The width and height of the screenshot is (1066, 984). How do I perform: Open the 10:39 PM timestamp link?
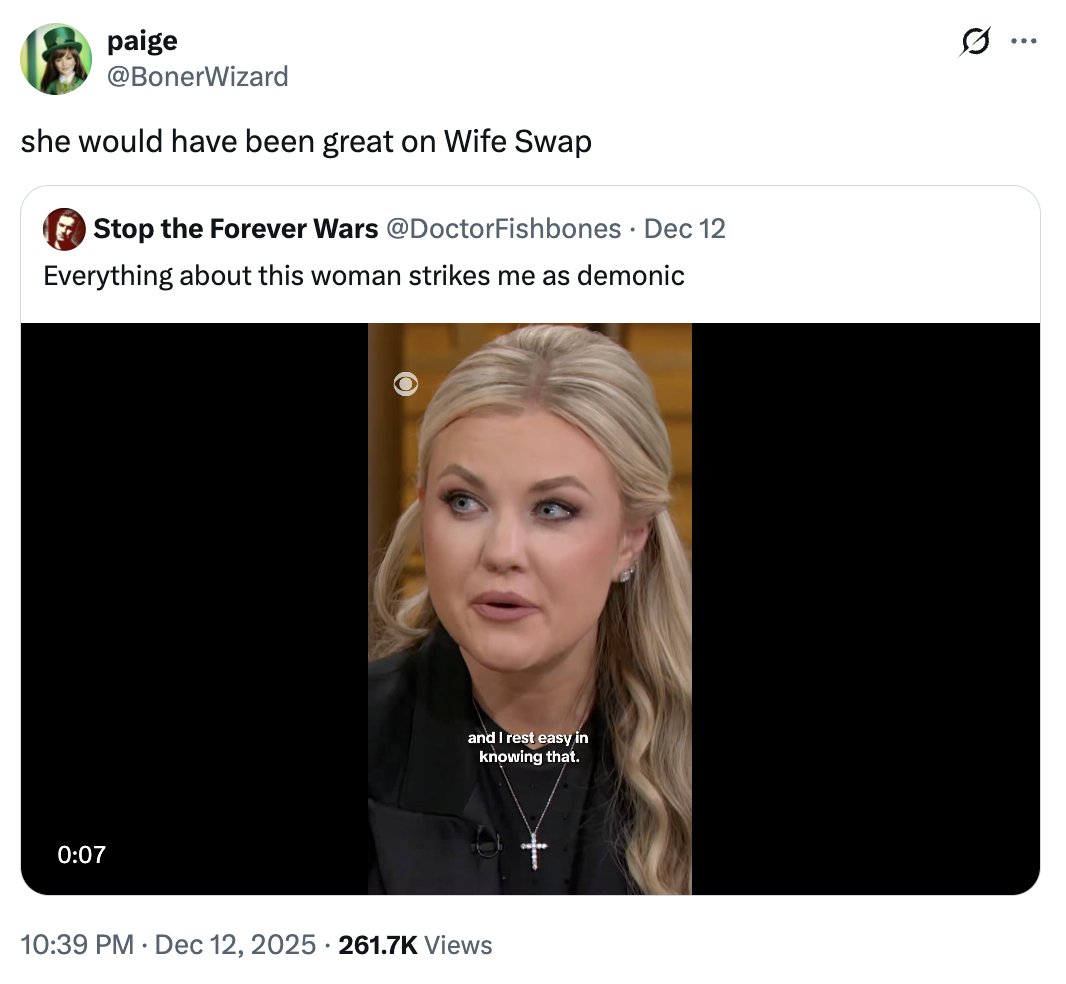76,944
